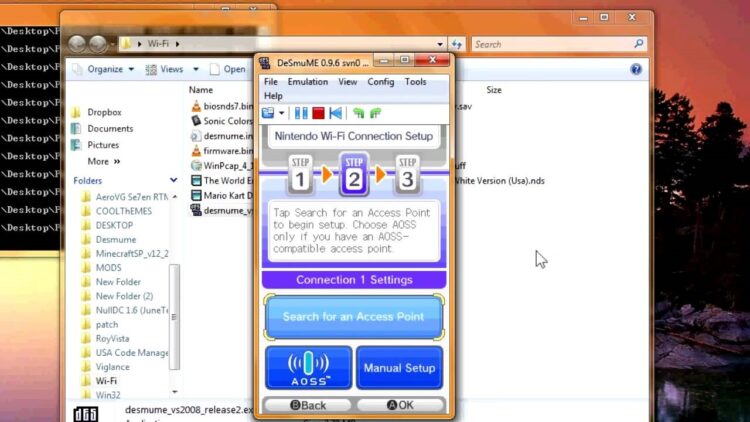Image resolution: width=750 pixels, height=422 pixels.
Task: Tap the A OK button
Action: (x=400, y=405)
